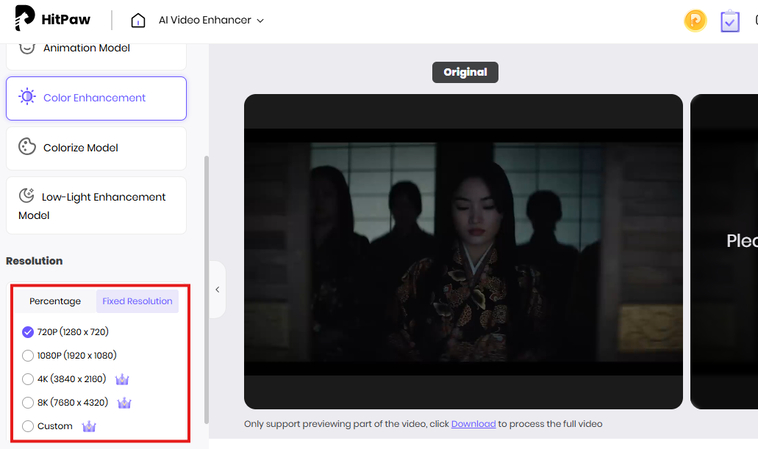758x449 pixels.
Task: Click the Low-Light moon icon
Action: pyautogui.click(x=26, y=195)
